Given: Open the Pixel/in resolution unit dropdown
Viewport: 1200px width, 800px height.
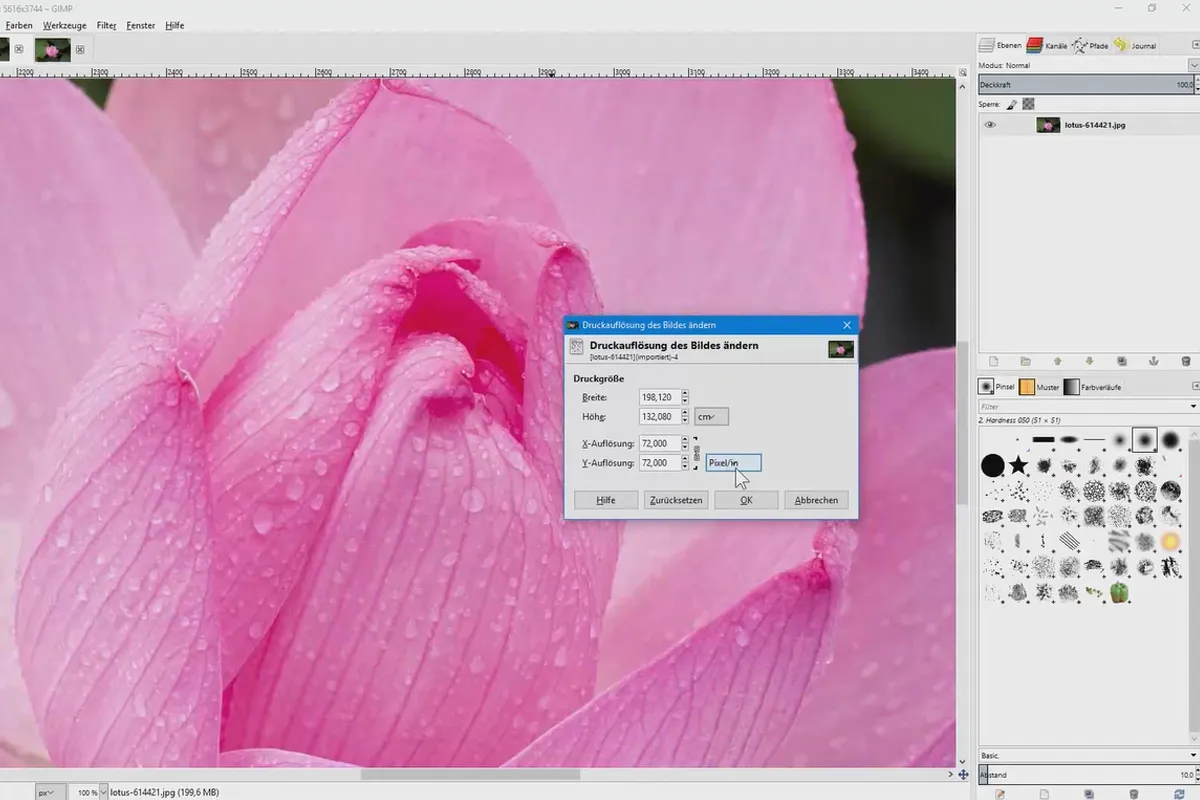Looking at the screenshot, I should click(x=733, y=463).
